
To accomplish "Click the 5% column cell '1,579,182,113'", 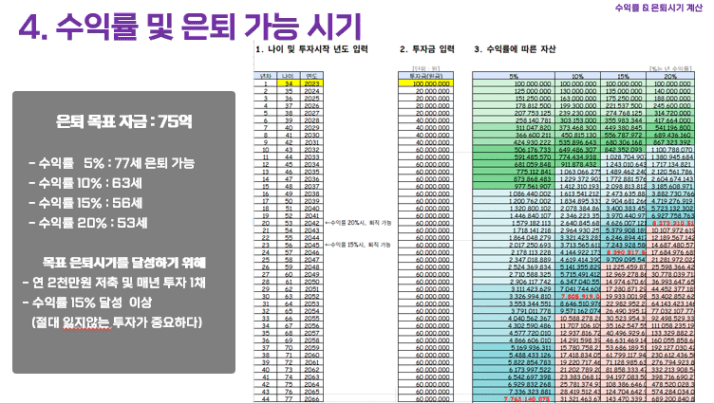I will (x=514, y=223).
